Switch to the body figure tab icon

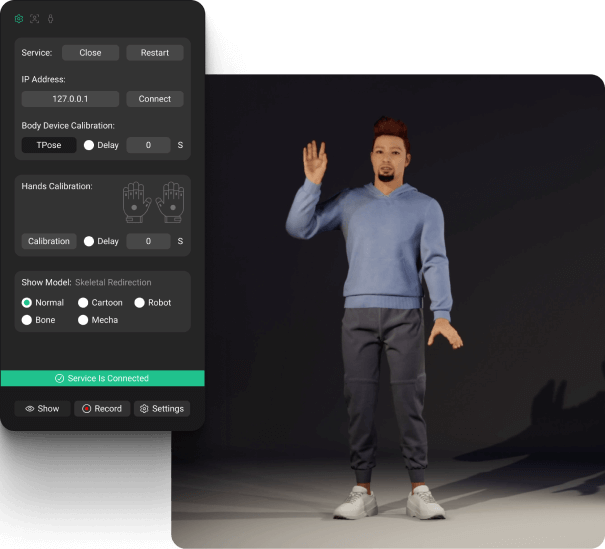pyautogui.click(x=51, y=19)
